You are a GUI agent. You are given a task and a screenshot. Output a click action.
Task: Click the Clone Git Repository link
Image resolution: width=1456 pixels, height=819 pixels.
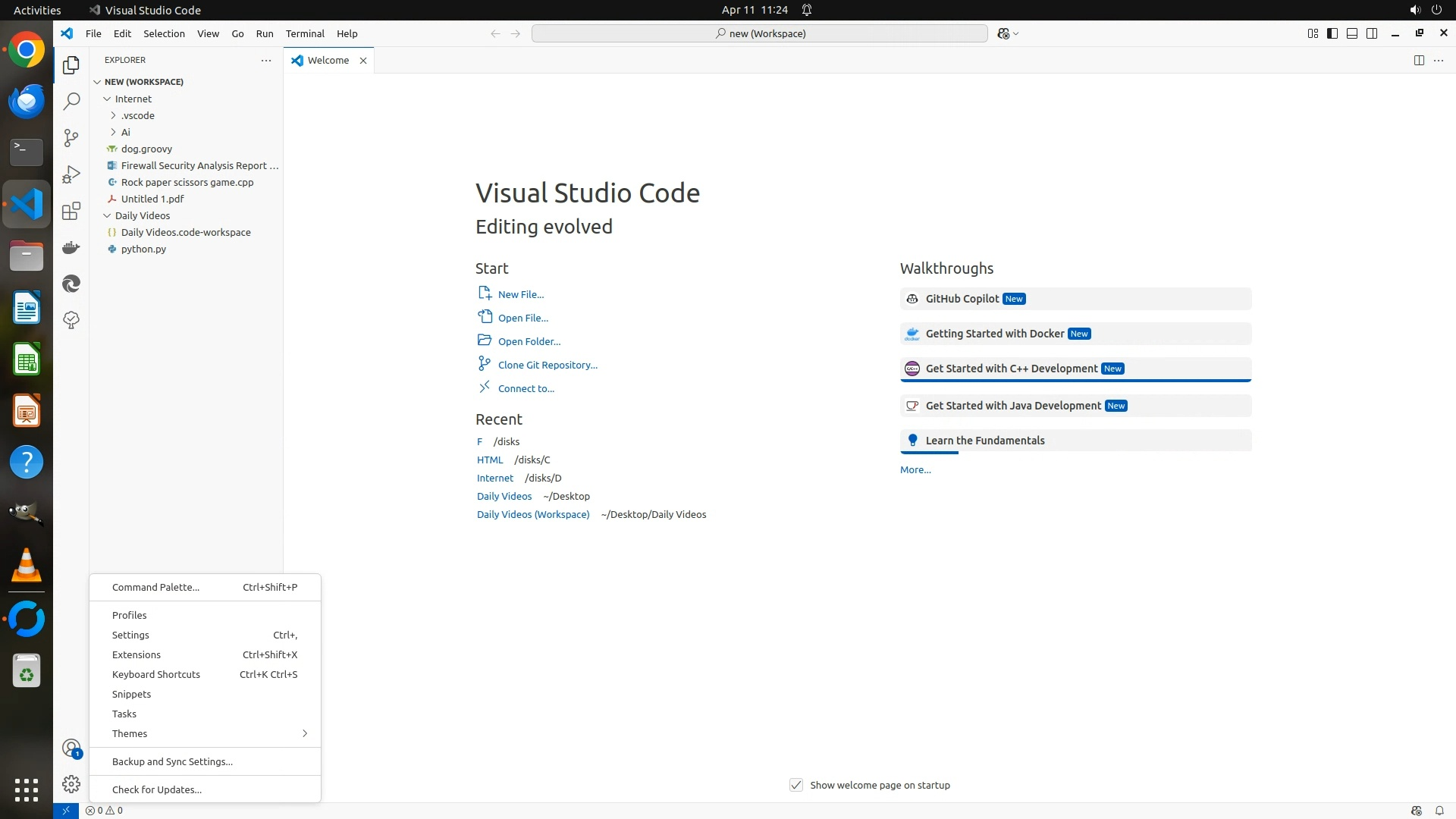pos(548,365)
